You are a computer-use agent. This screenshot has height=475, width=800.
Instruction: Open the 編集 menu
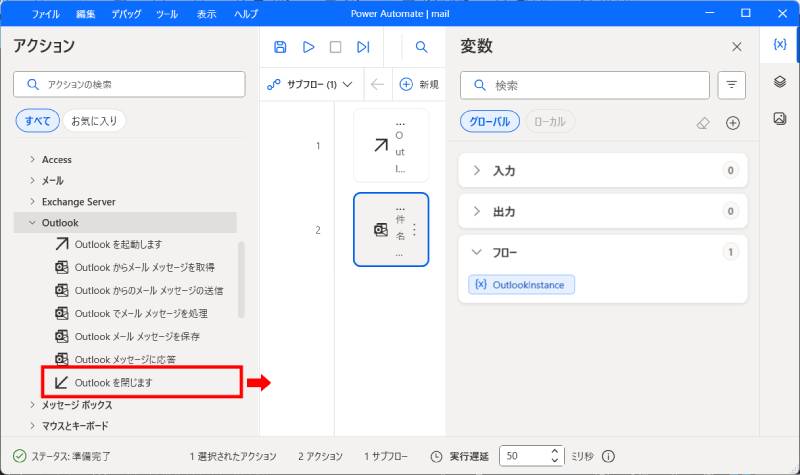tap(86, 14)
